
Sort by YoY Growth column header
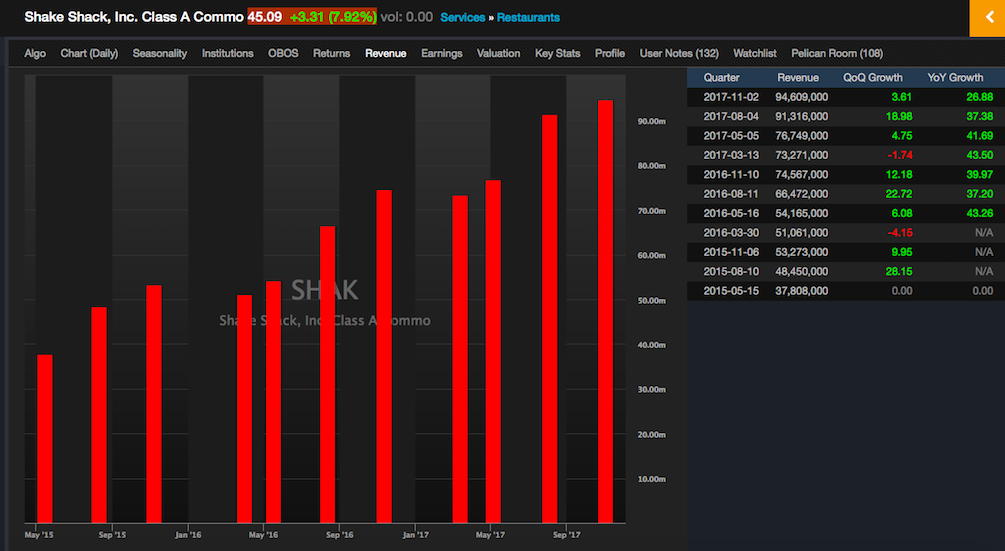(x=955, y=78)
